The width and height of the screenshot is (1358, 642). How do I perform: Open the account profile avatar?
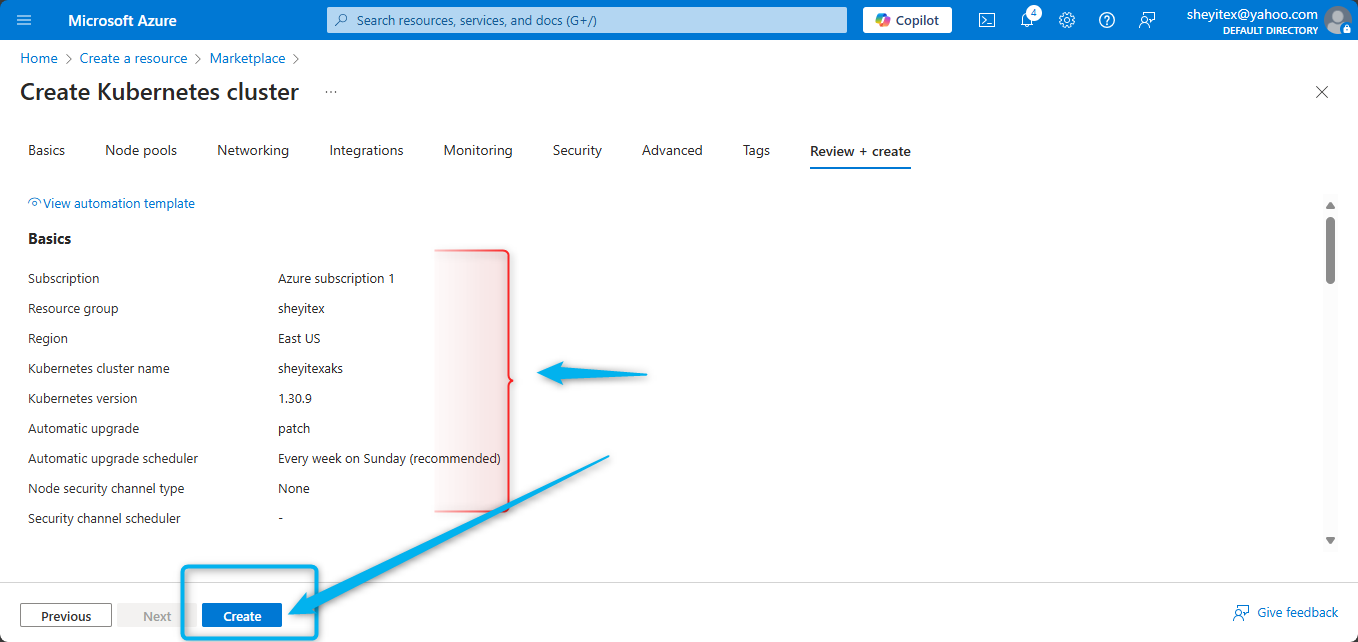[1337, 20]
